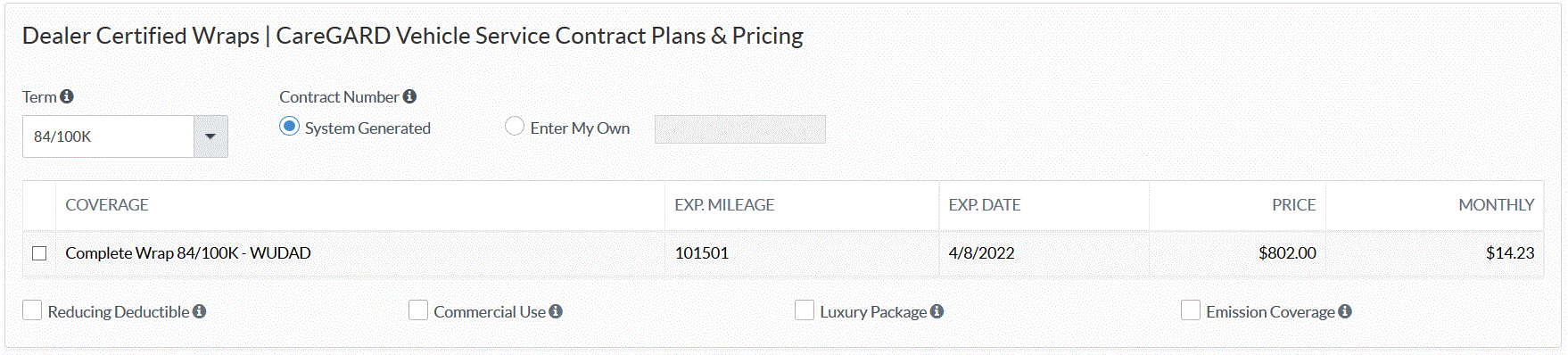Check the Emission Coverage option
Screen dimensions: 1568x355
pyautogui.click(x=1191, y=310)
